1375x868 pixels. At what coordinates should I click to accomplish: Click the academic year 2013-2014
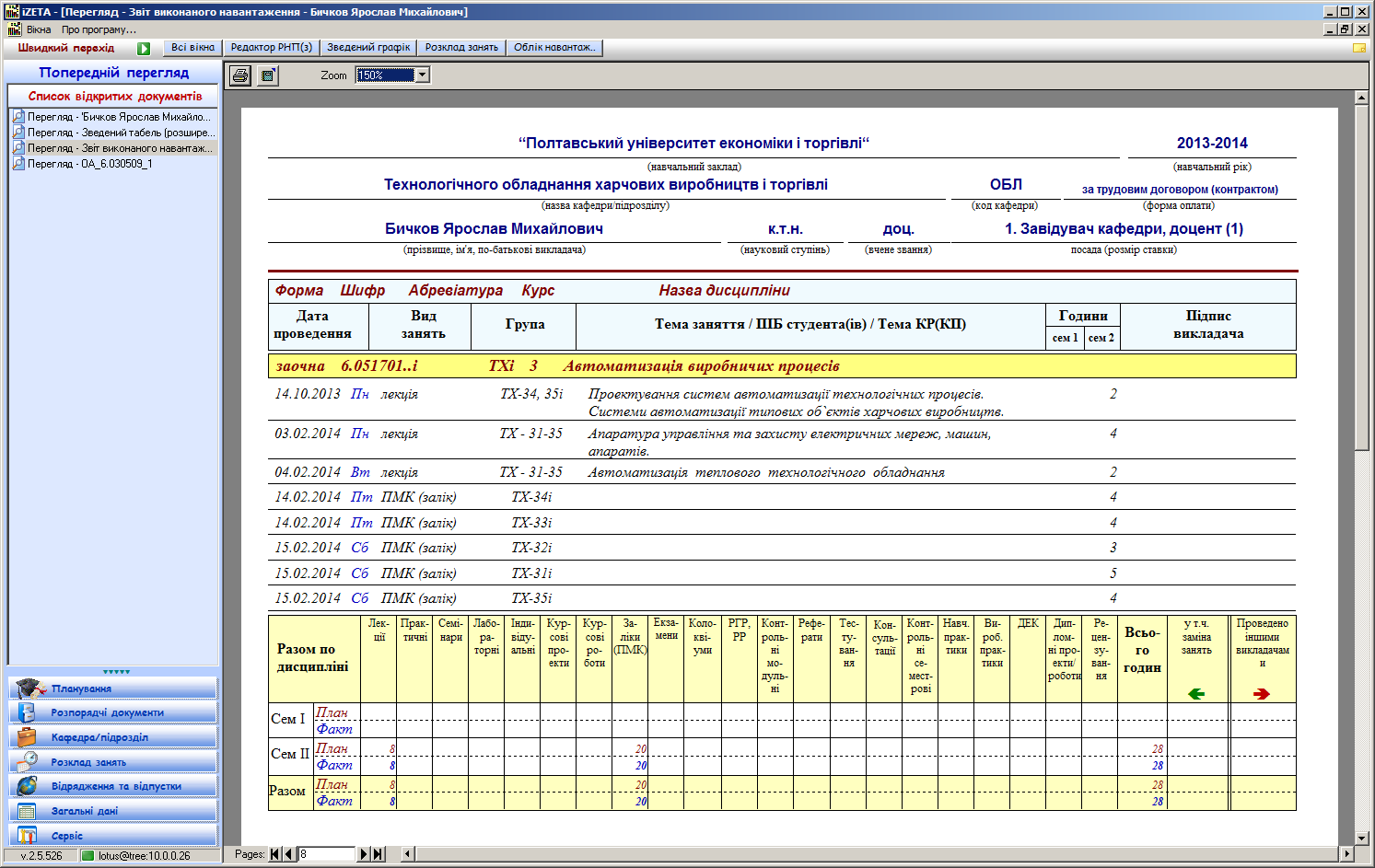1212,143
